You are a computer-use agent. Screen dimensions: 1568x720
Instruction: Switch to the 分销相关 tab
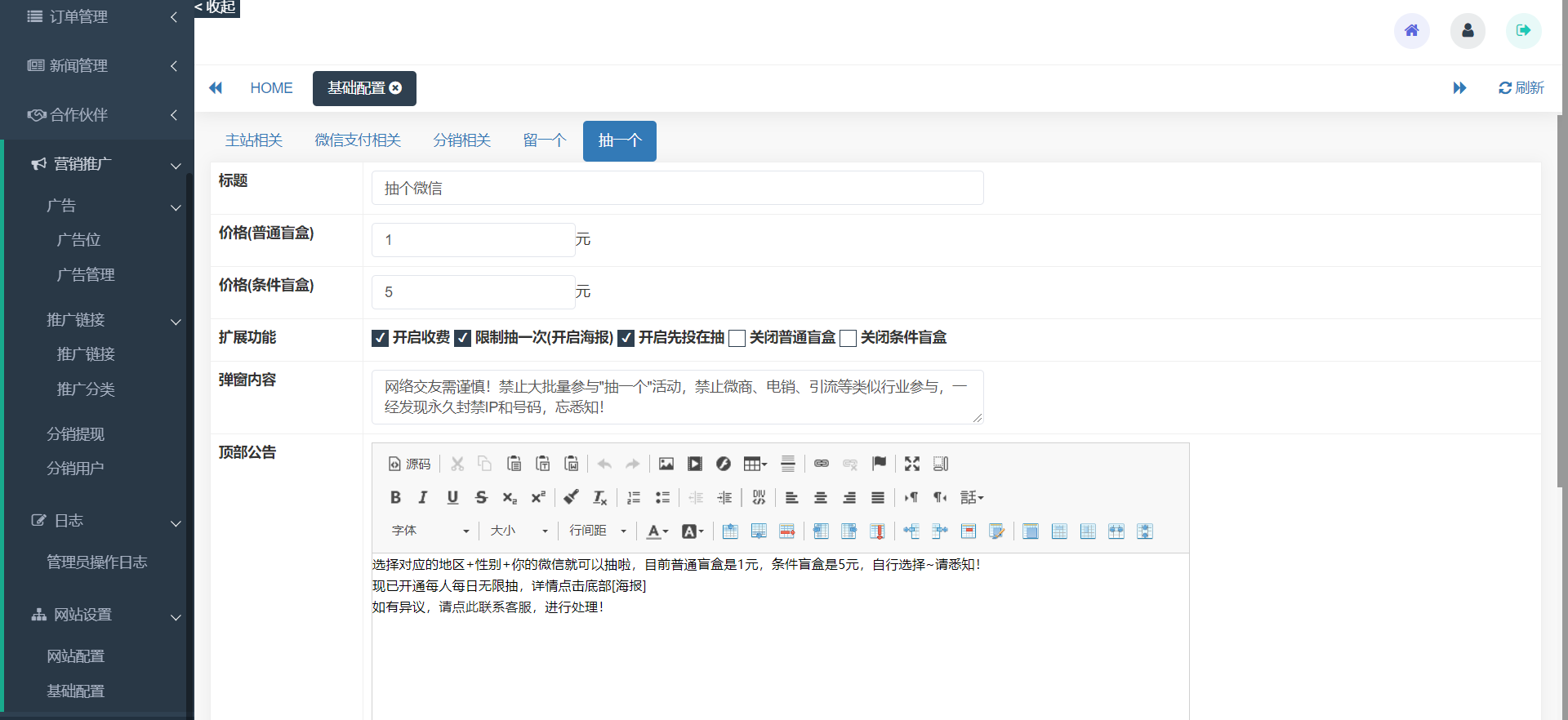461,140
